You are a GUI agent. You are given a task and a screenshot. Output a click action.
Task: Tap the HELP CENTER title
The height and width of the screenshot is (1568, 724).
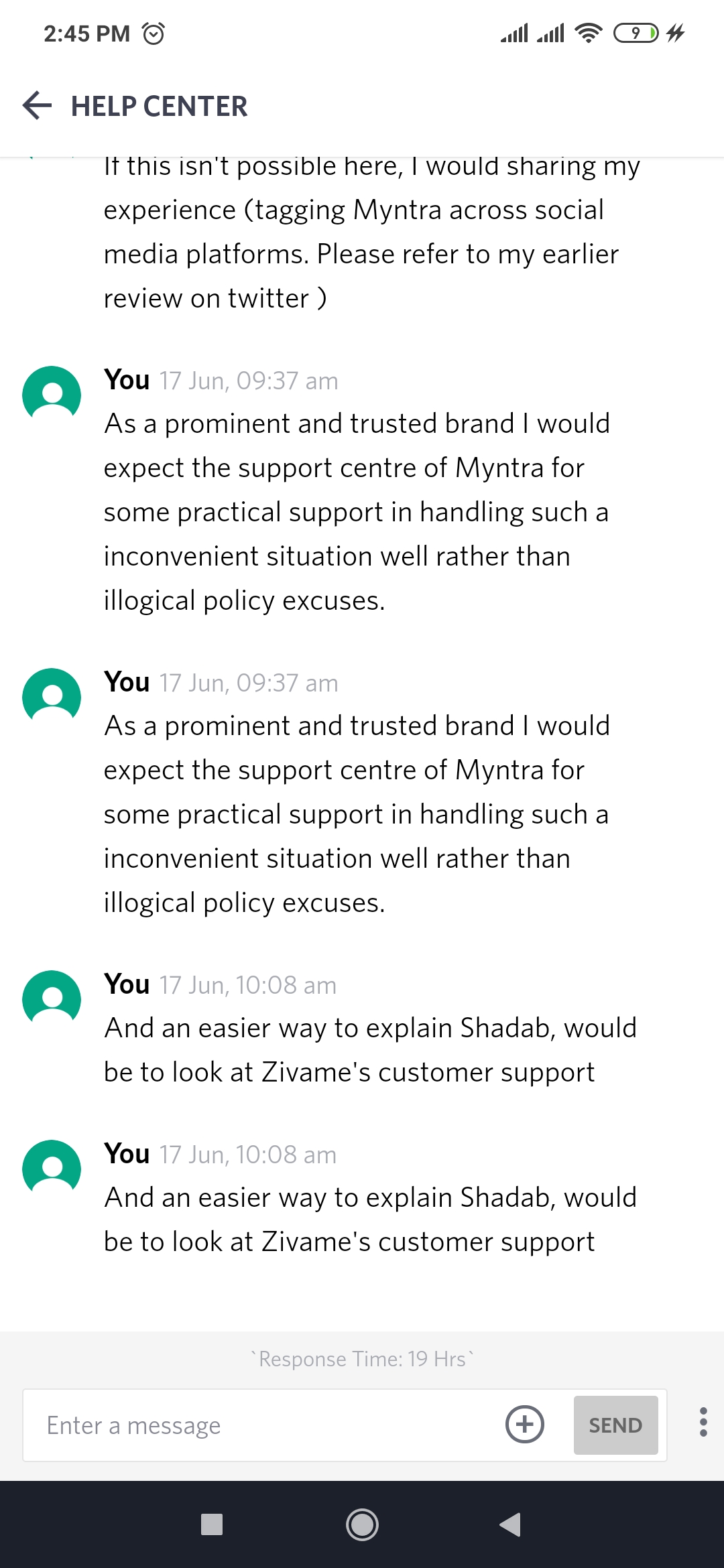[x=160, y=107]
